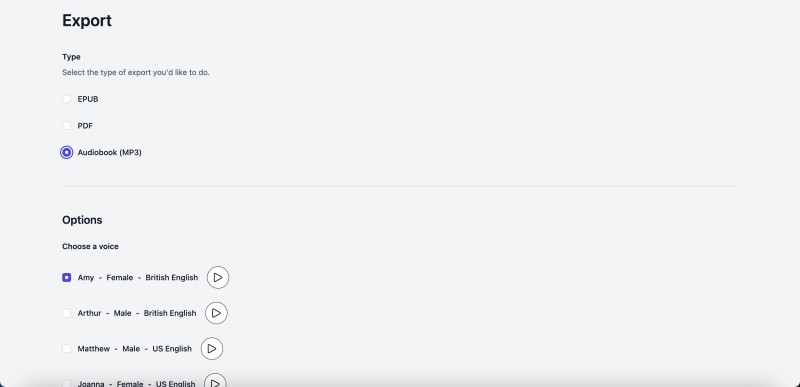
Task: Play the Amy voice preview
Action: (x=218, y=277)
